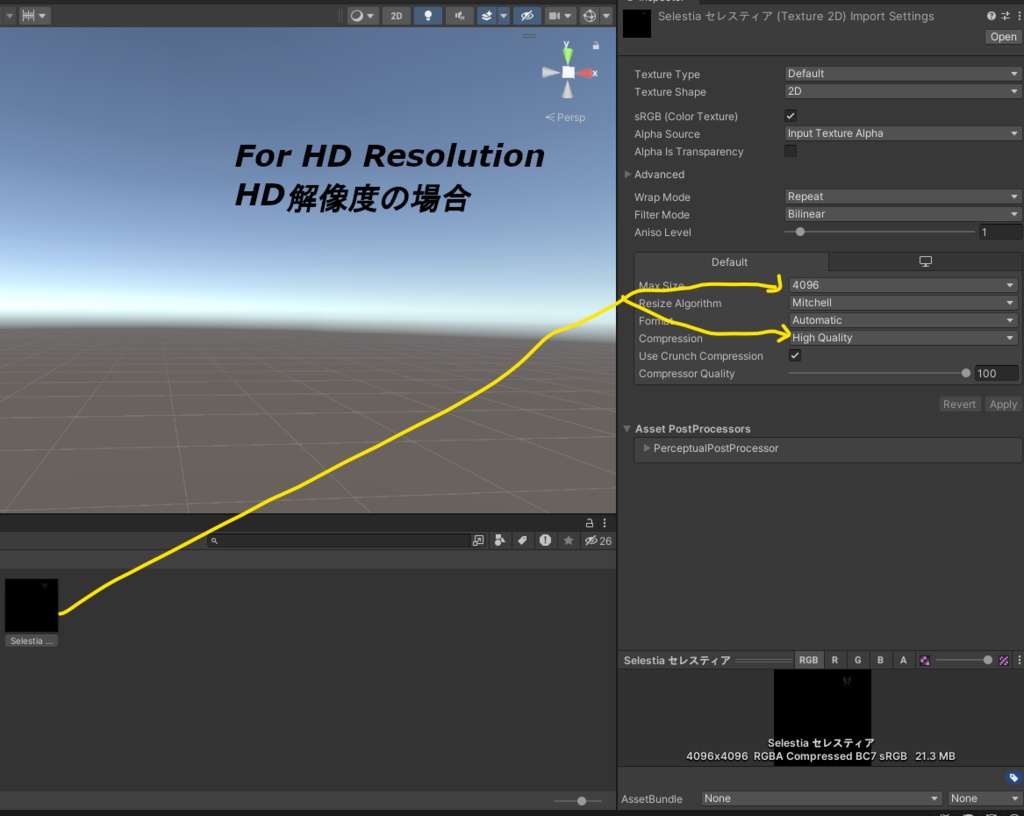
Task: Open the grid snapping dropdown in scene toolbar
Action: click(34, 16)
